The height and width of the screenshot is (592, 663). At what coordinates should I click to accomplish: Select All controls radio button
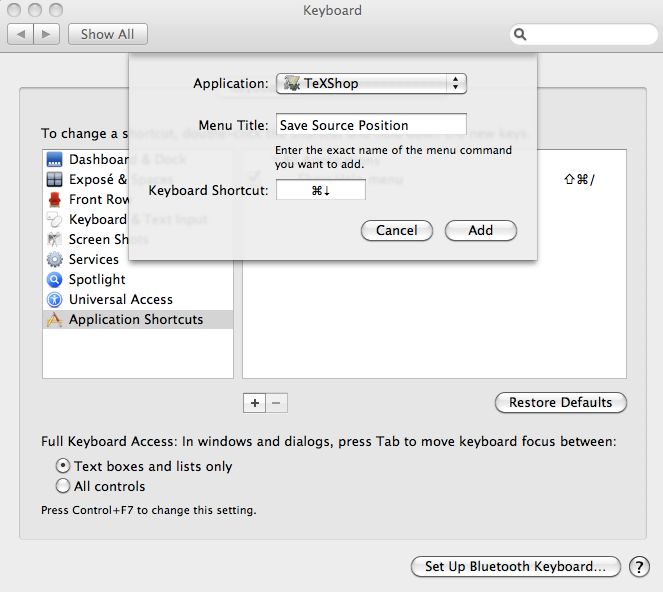63,485
